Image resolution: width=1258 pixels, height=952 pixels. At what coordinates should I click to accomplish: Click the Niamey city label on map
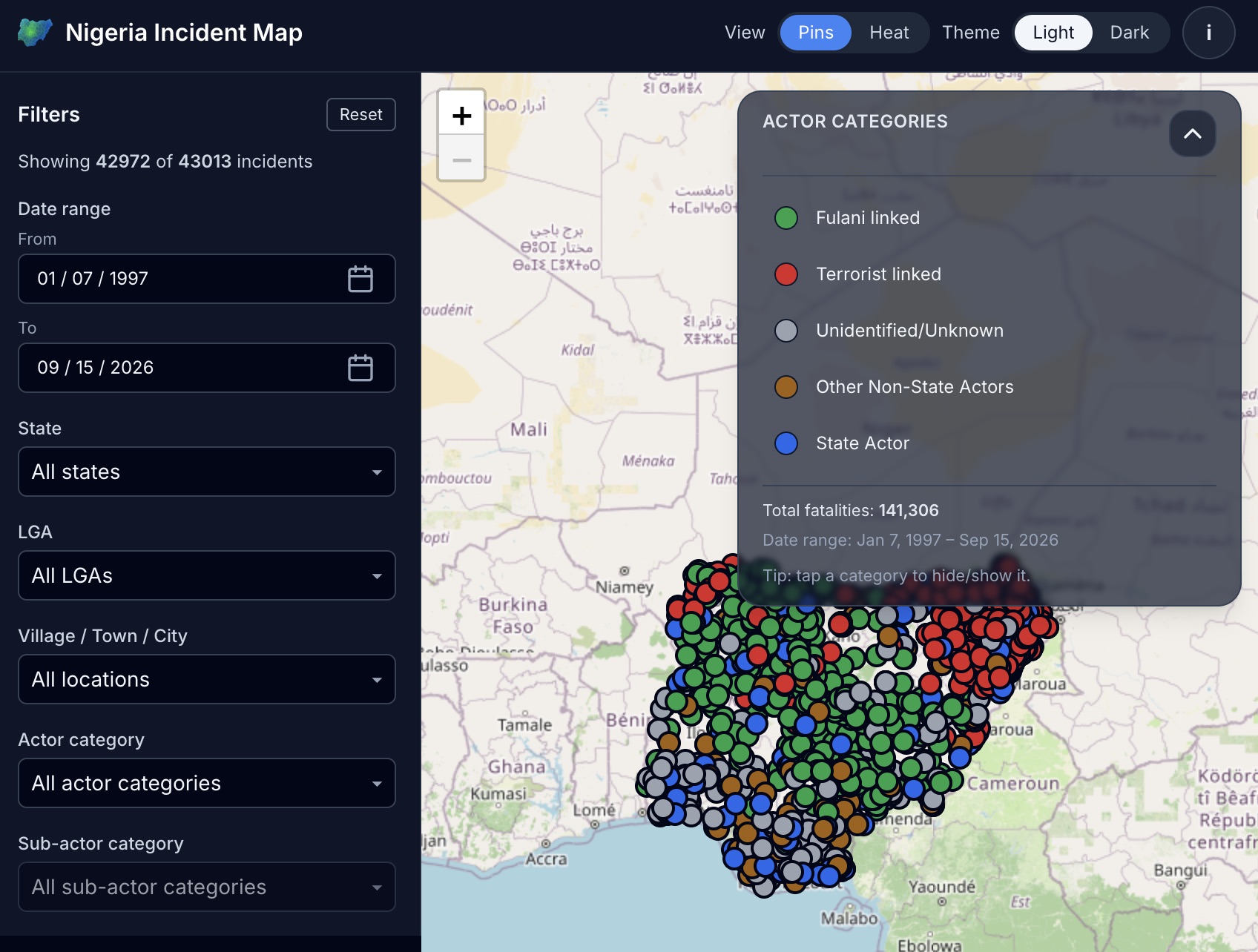coord(625,587)
